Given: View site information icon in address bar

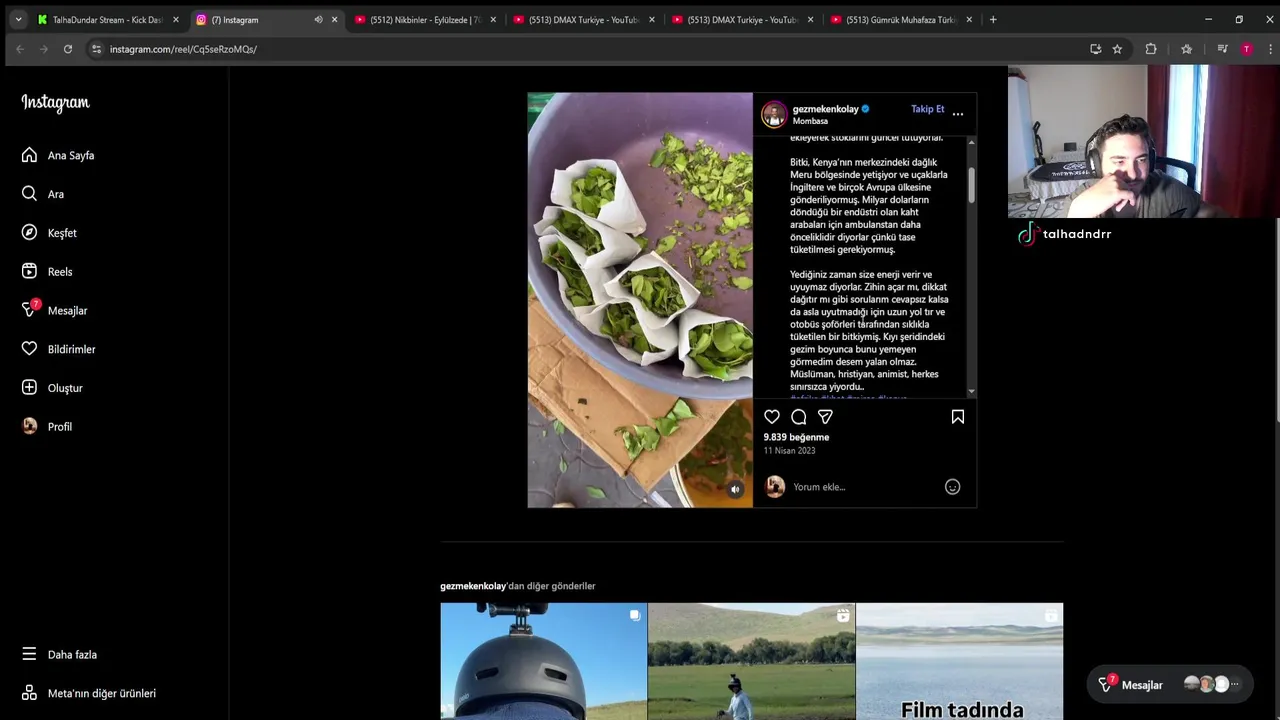Looking at the screenshot, I should point(96,49).
